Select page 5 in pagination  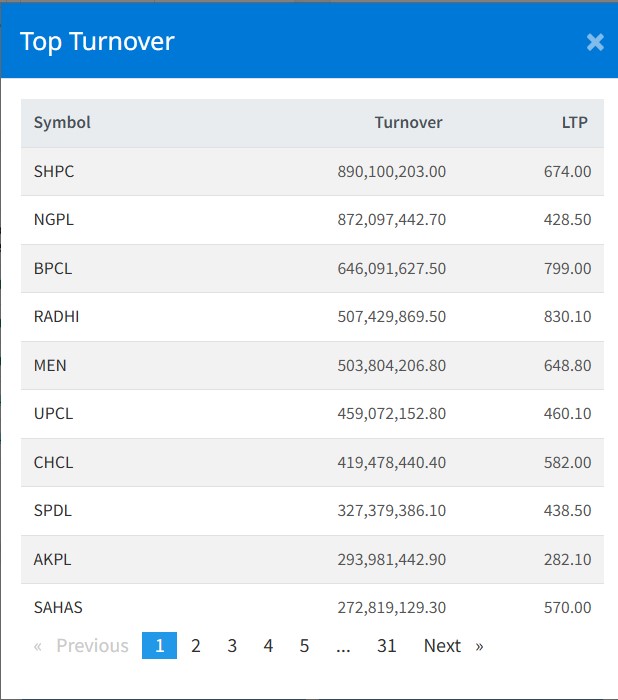click(x=304, y=646)
